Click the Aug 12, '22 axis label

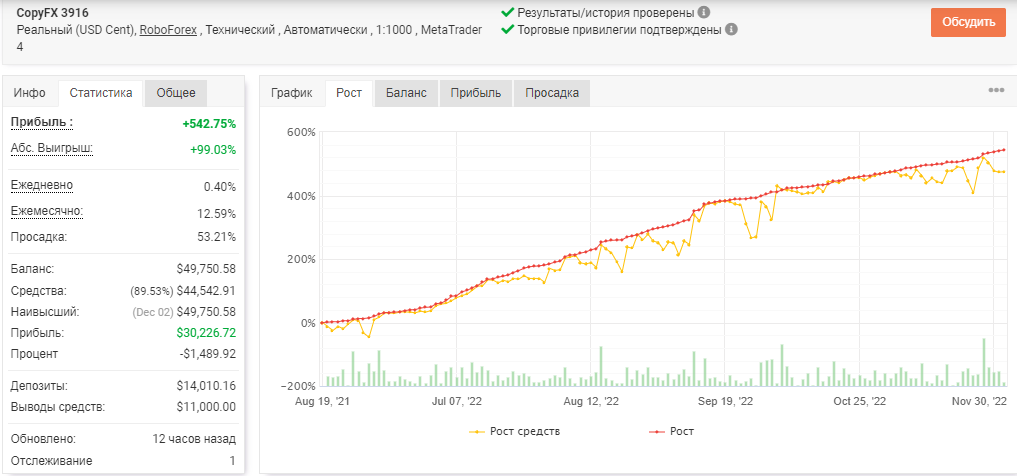point(591,401)
